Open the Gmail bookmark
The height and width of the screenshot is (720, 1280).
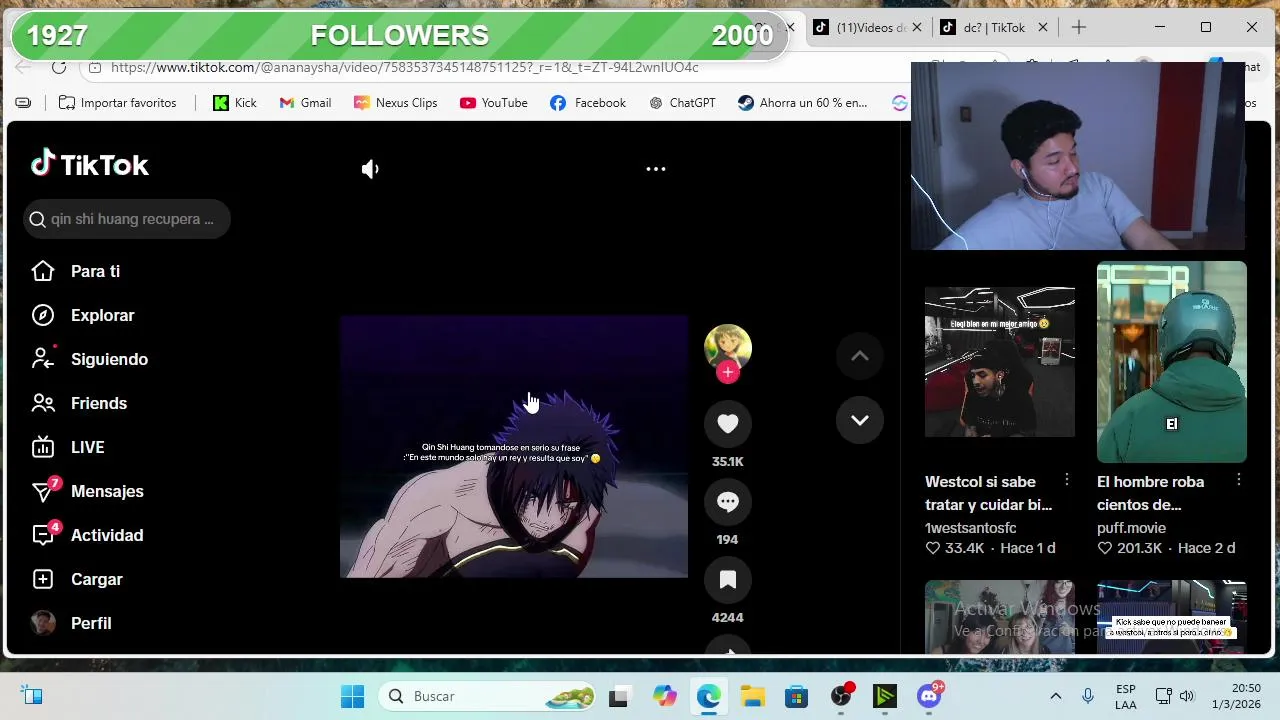tap(305, 103)
